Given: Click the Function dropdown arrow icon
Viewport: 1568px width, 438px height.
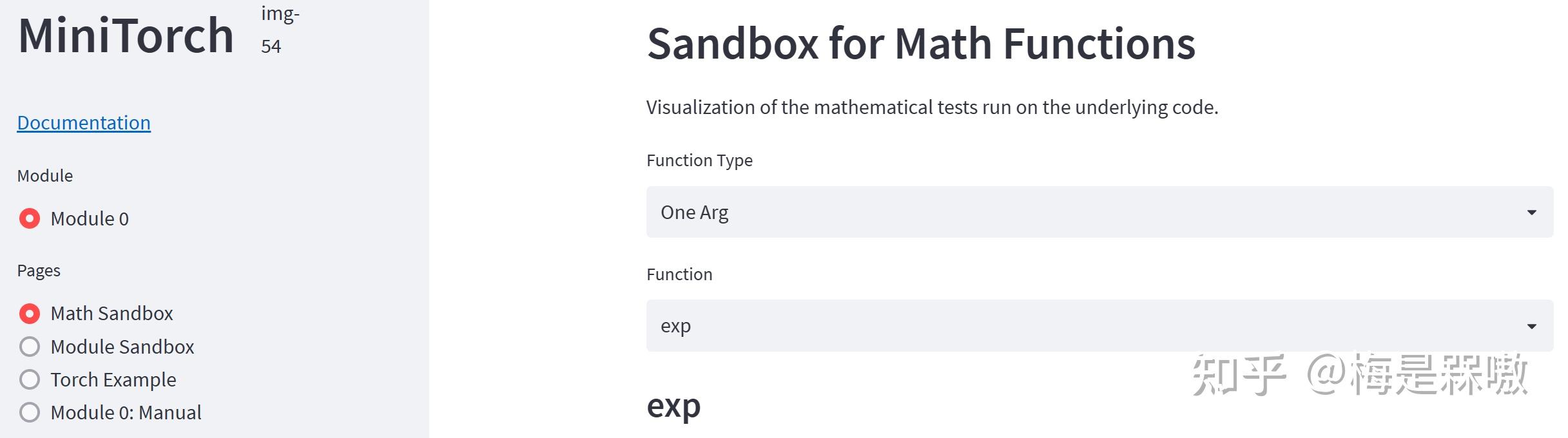Looking at the screenshot, I should point(1531,327).
